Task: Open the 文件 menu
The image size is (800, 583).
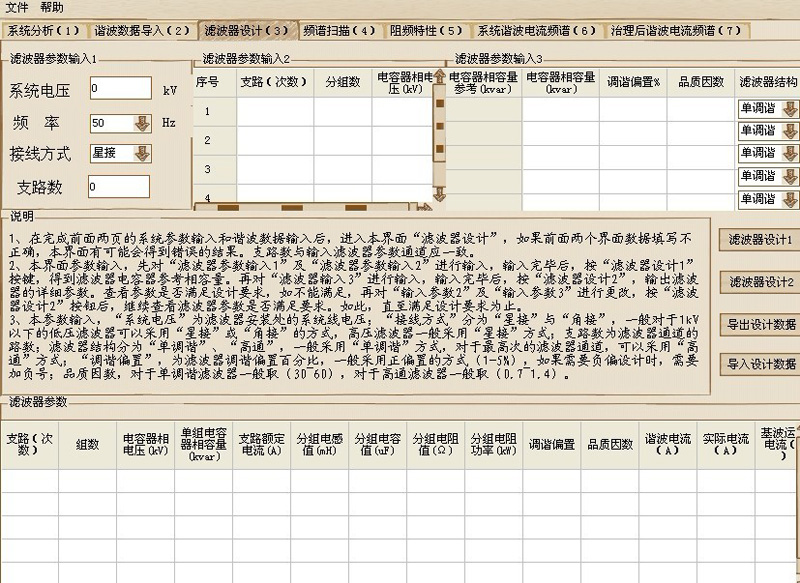Action: pos(17,7)
